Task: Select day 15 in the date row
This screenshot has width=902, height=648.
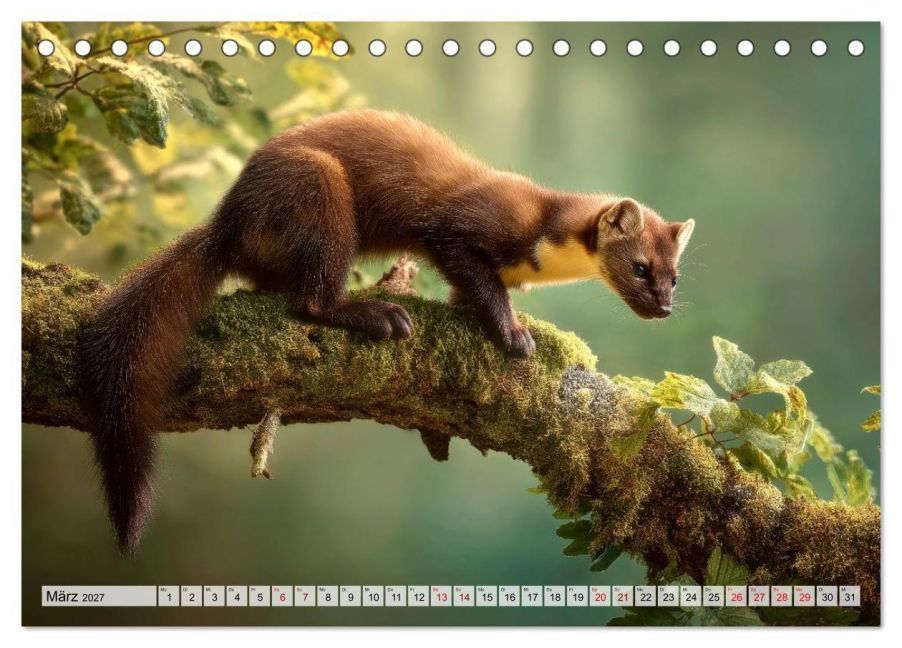Action: point(487,596)
